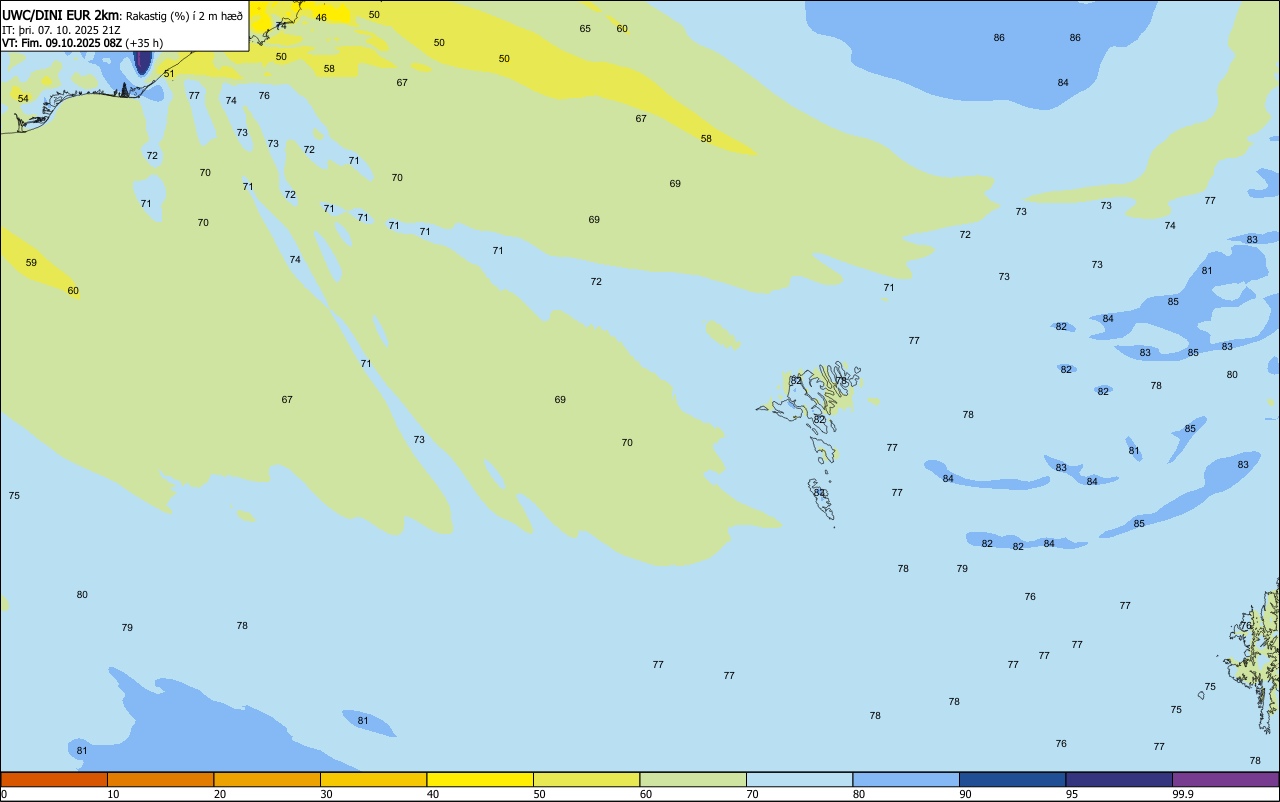Click the humidity value '46' on the map
The width and height of the screenshot is (1280, 802).
click(321, 17)
